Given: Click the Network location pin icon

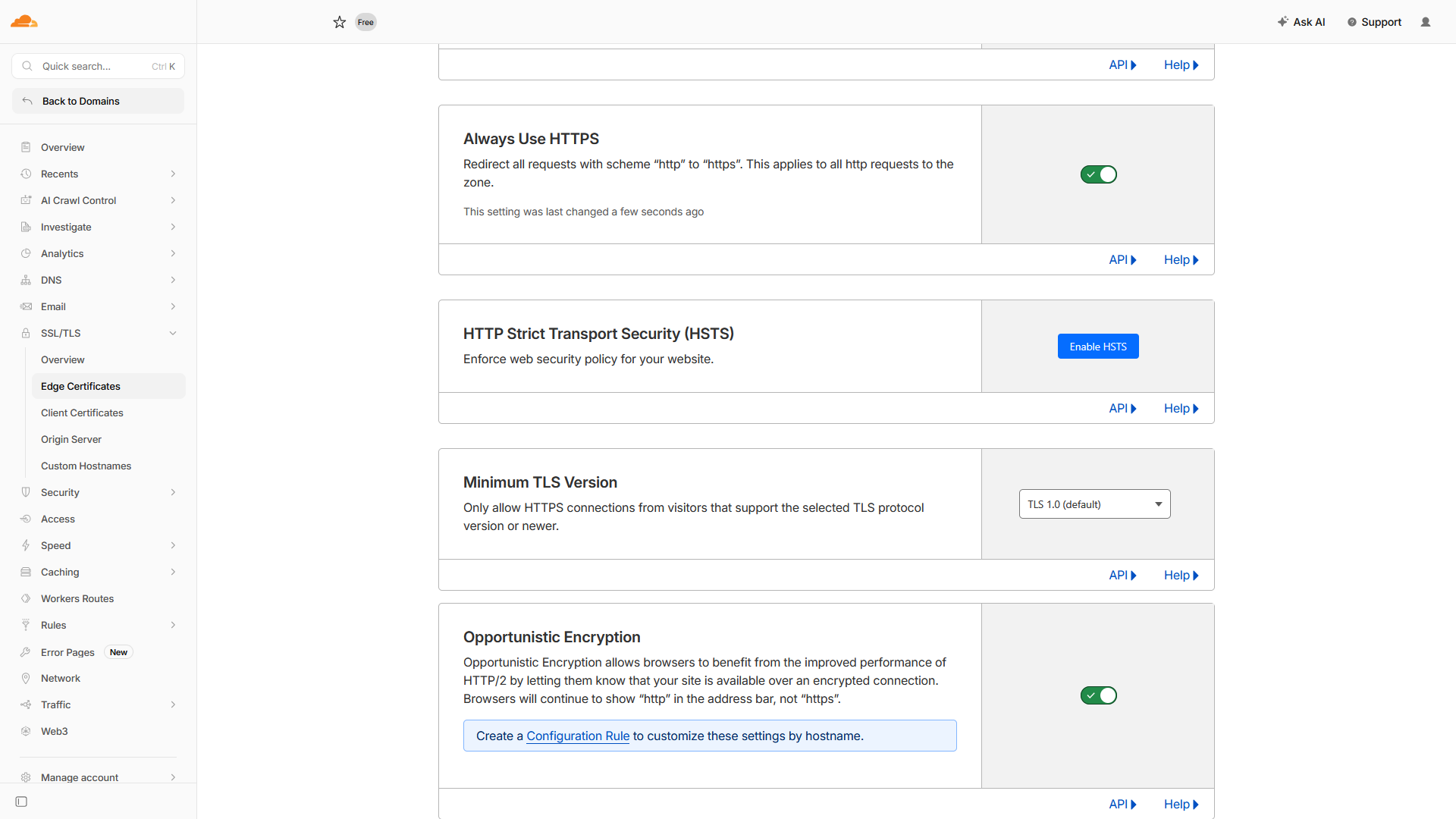Looking at the screenshot, I should [26, 678].
